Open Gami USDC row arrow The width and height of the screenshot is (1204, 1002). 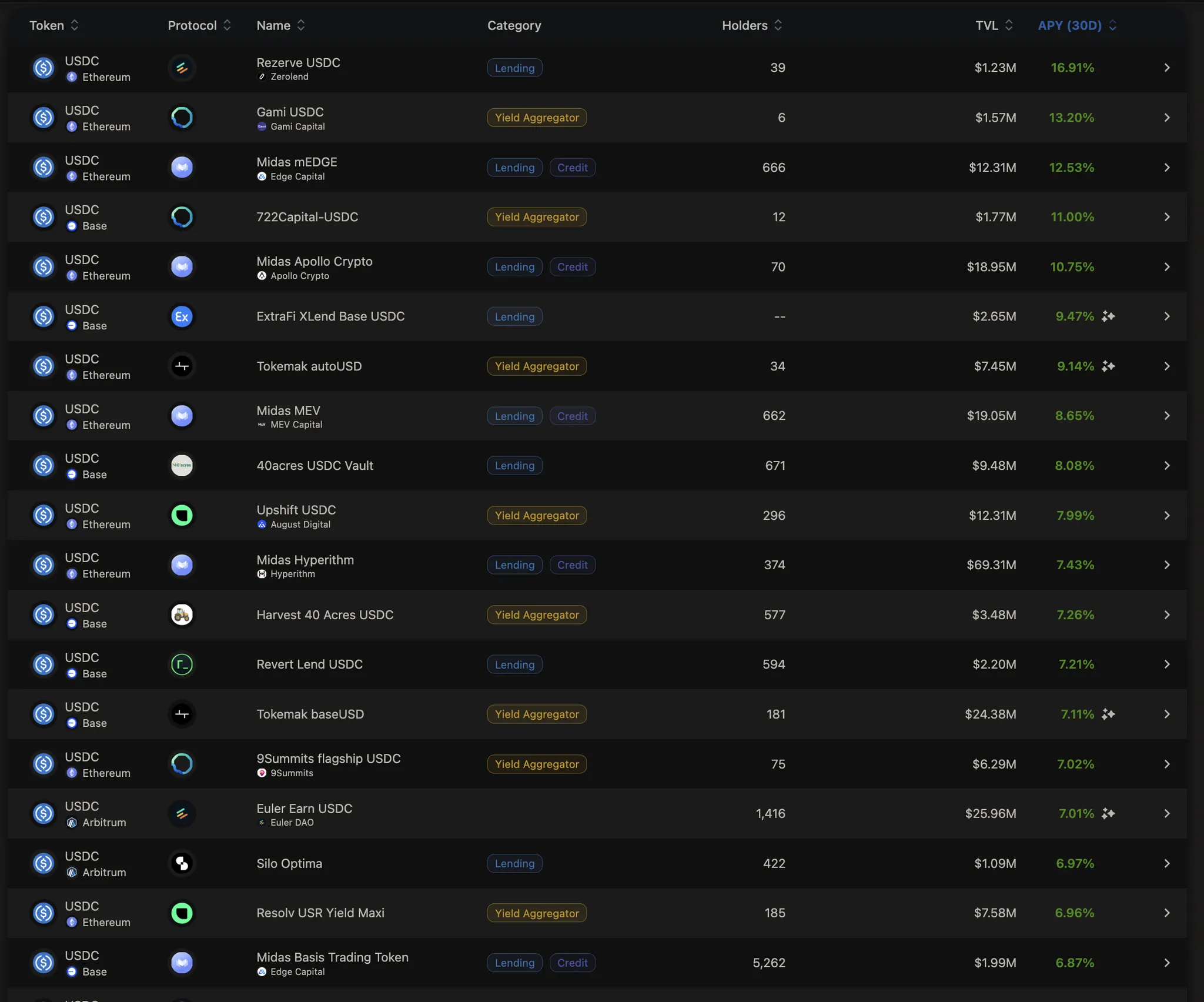(1167, 118)
